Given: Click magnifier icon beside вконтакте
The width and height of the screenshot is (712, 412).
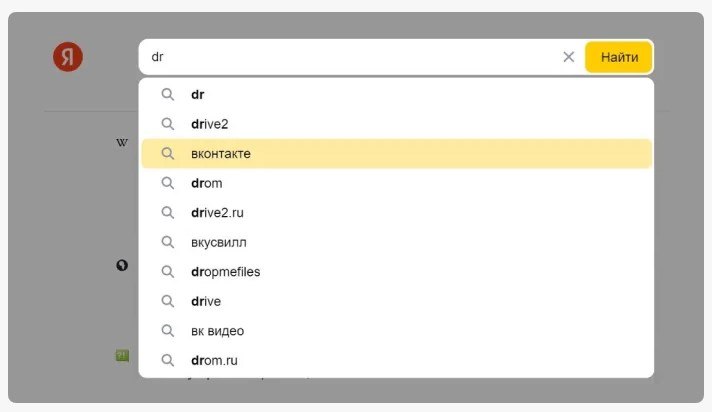Looking at the screenshot, I should click(168, 154).
